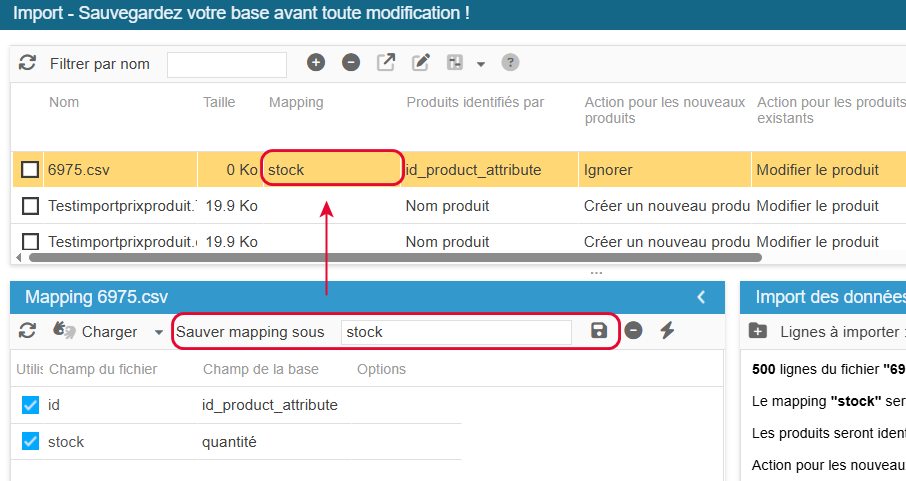
Task: Click the Charger button
Action: coord(95,331)
